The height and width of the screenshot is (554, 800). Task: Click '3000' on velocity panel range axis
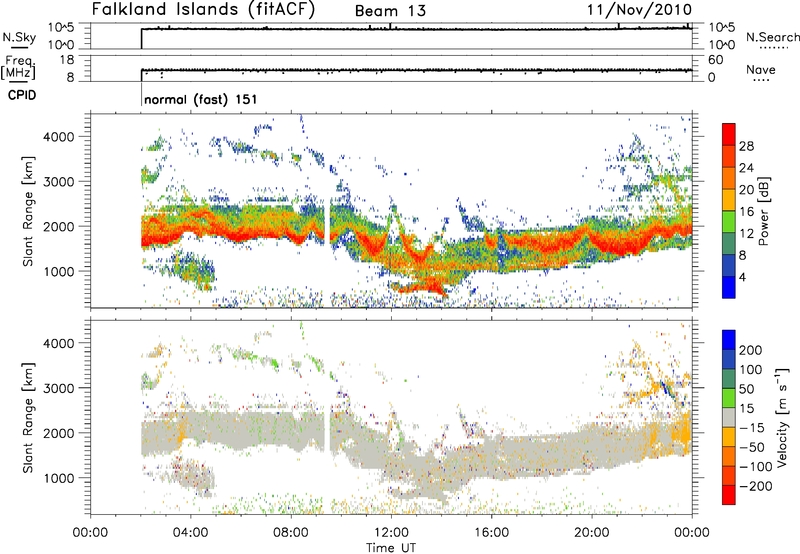click(58, 388)
